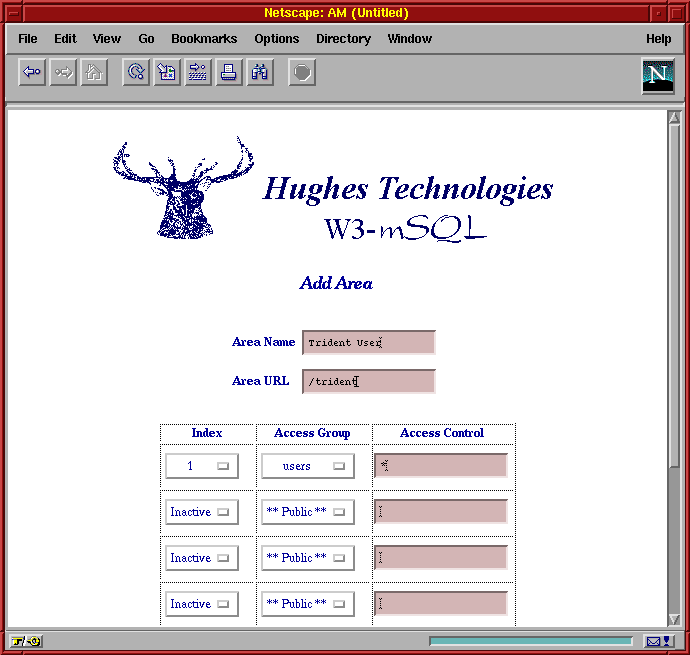Click the vertical scrollbar down arrow

(674, 620)
